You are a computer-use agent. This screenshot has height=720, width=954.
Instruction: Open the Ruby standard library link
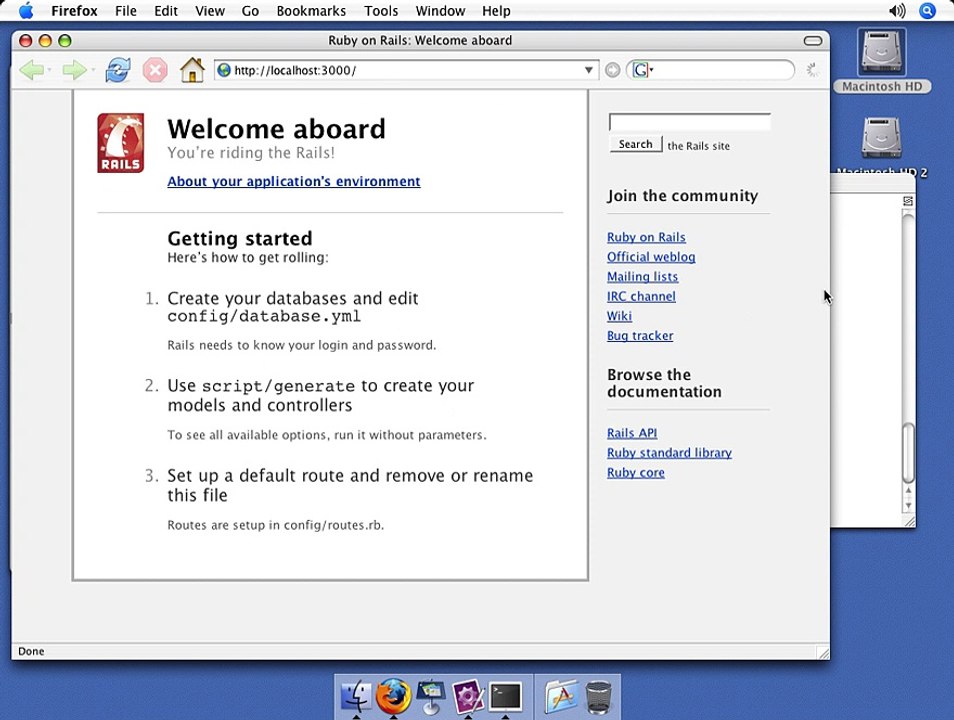tap(669, 453)
